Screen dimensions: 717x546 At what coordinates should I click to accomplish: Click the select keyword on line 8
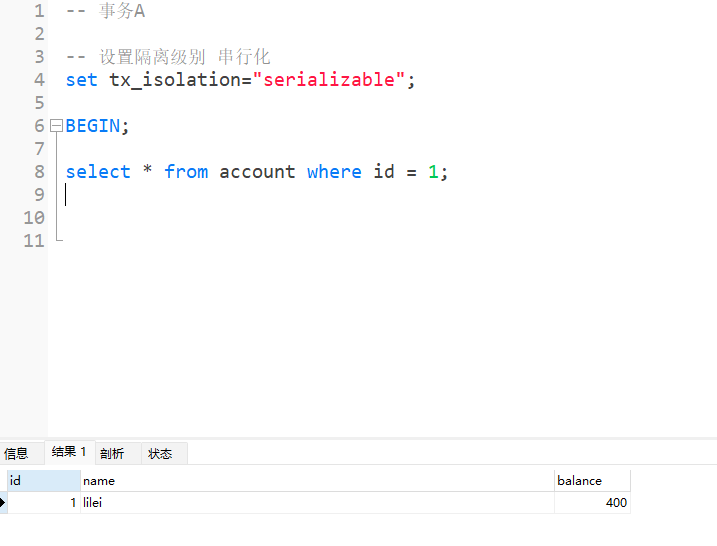click(x=98, y=172)
